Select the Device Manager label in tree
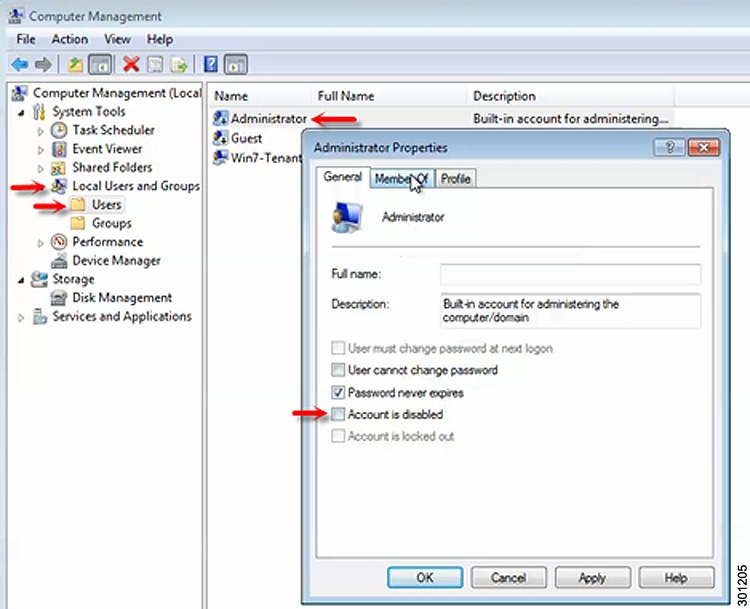 (116, 261)
